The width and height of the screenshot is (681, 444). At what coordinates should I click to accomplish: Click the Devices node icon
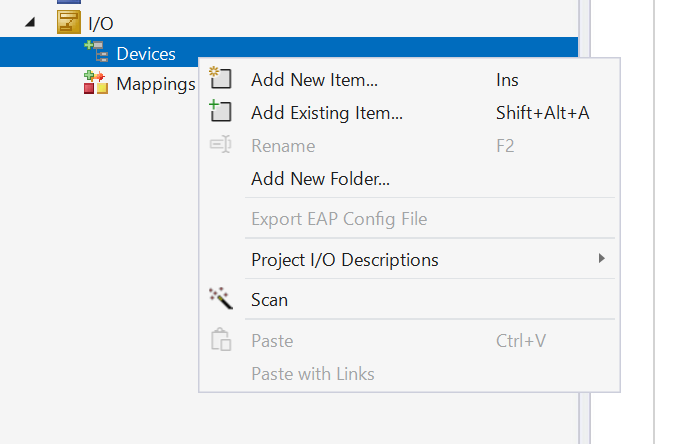(x=96, y=53)
